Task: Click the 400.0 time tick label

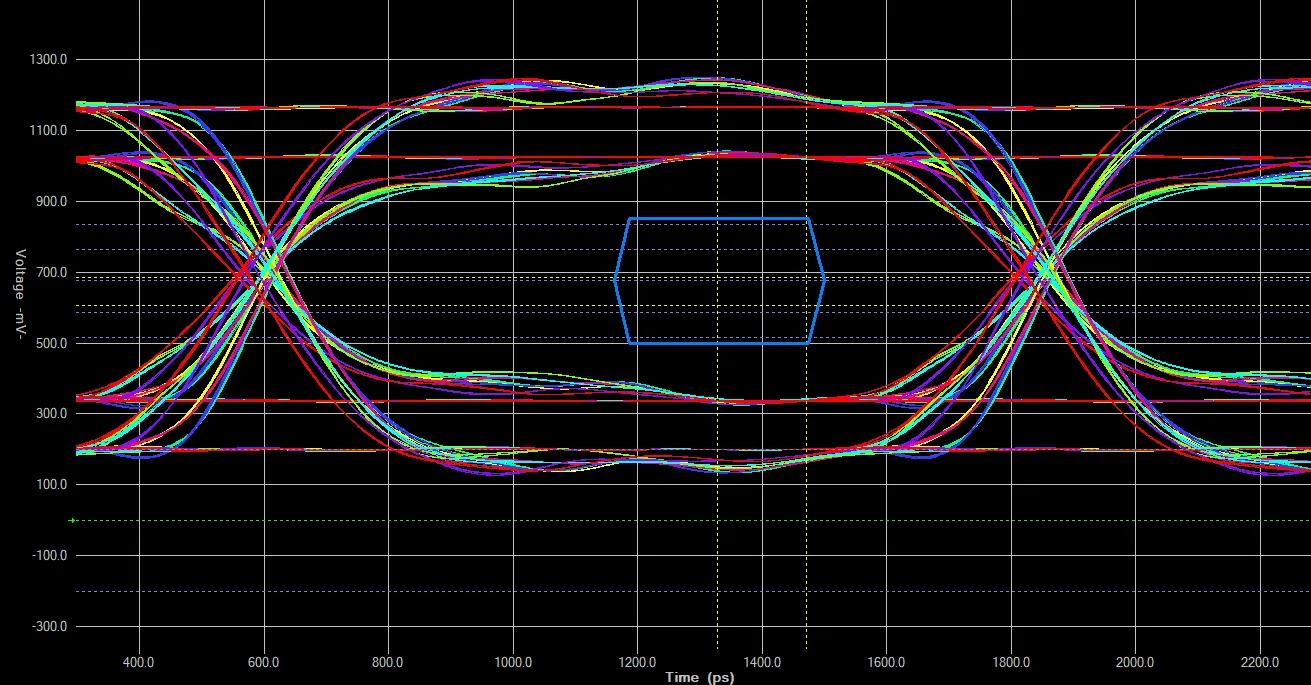Action: point(138,662)
